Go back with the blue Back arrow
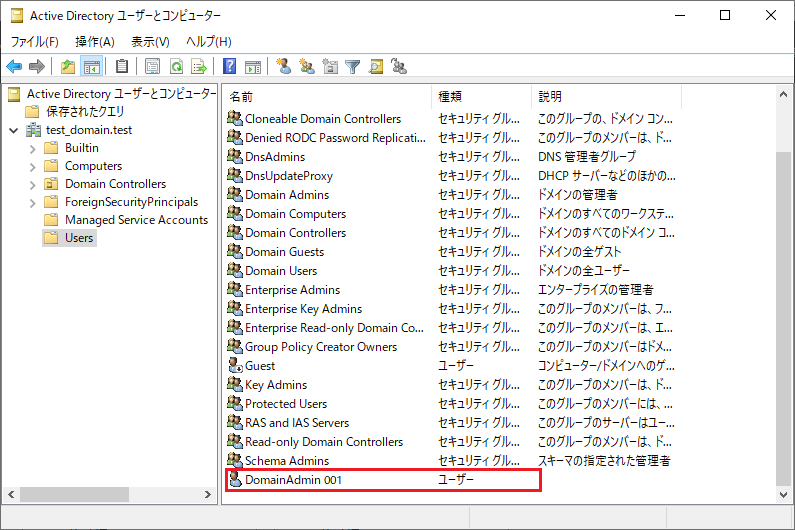The height and width of the screenshot is (530, 795). 14,66
